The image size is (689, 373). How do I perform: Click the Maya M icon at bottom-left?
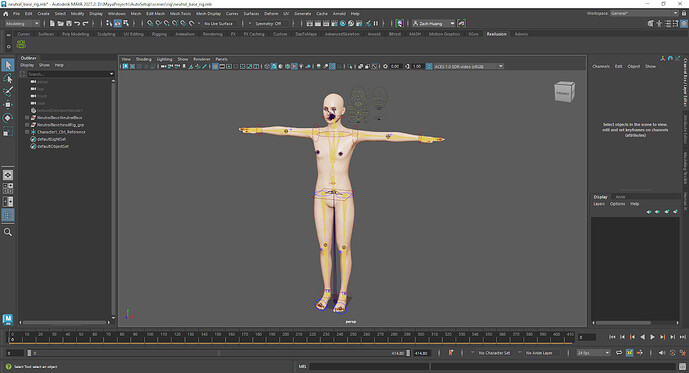7,319
